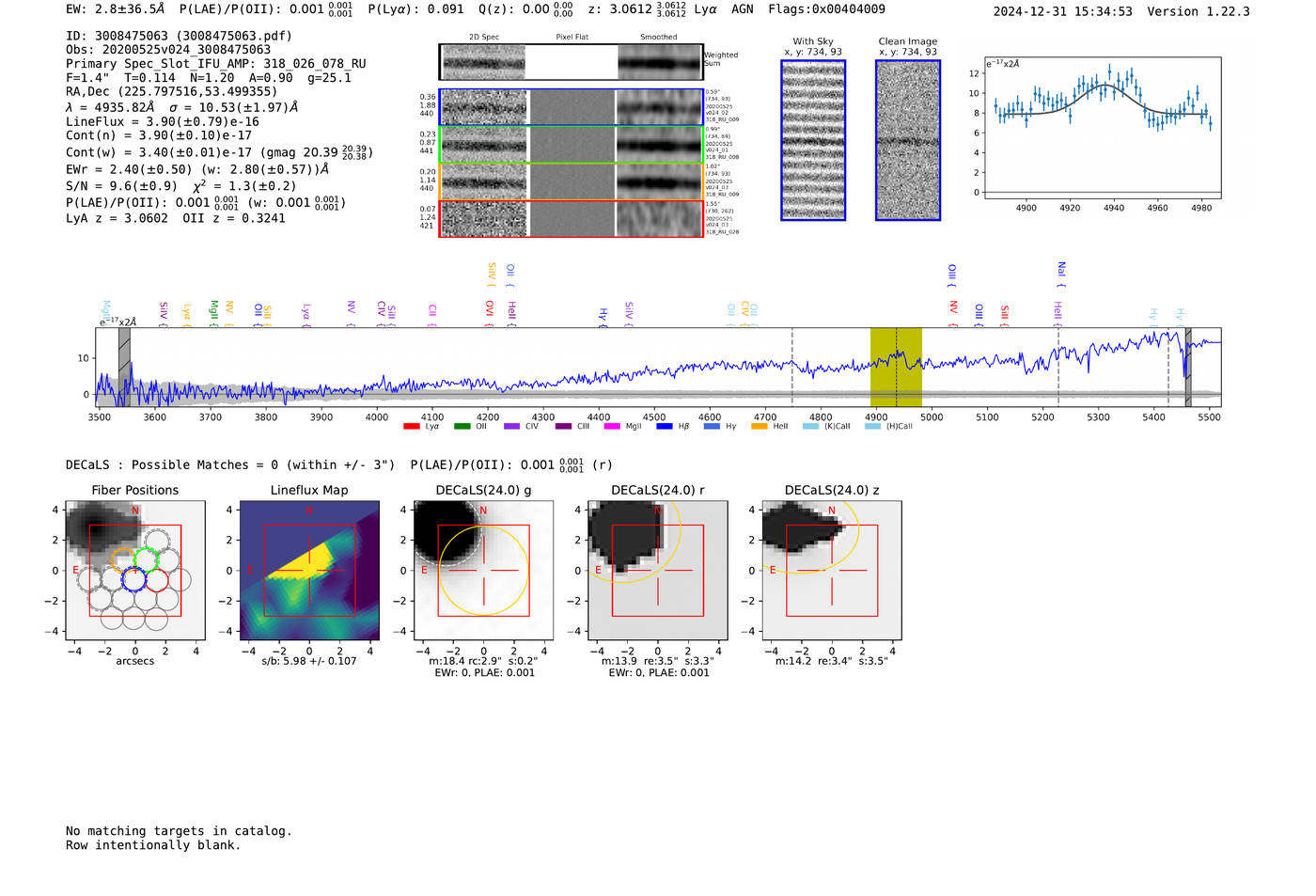Screen dimensions: 1316x896
Task: Click the CIV swatch in the spectrum legend
Action: (x=511, y=426)
